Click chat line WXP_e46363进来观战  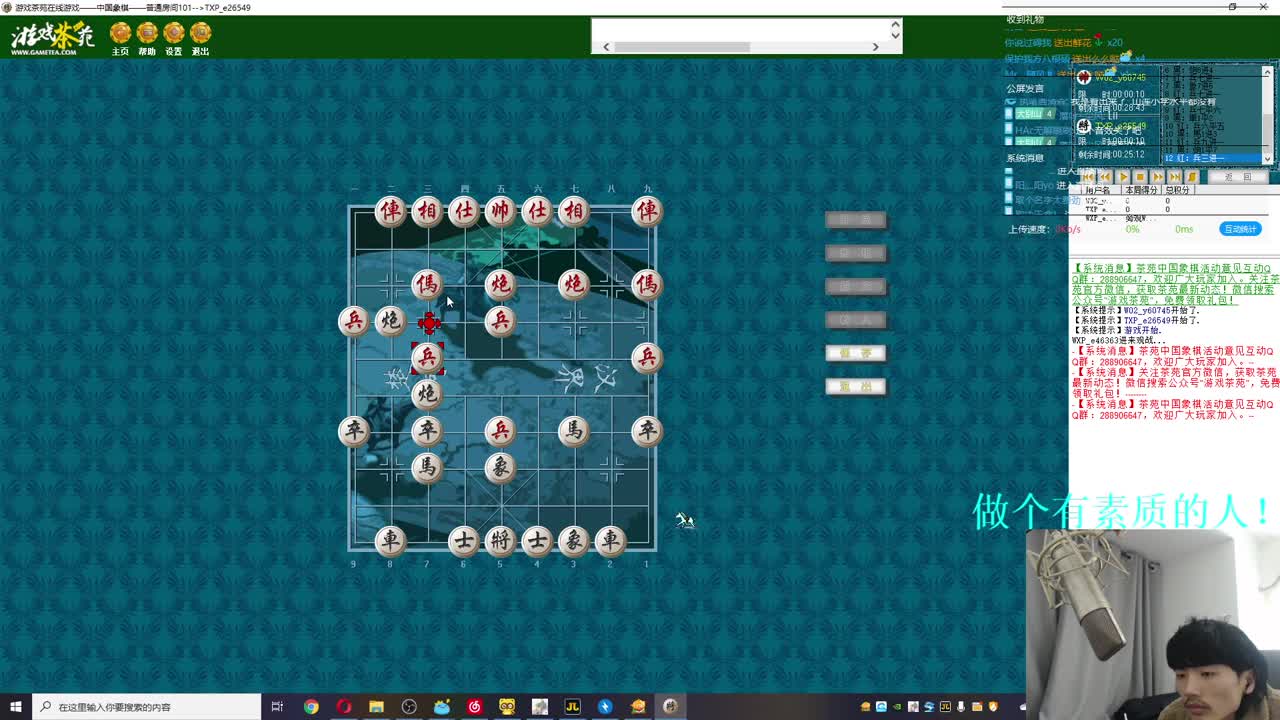coord(1118,341)
